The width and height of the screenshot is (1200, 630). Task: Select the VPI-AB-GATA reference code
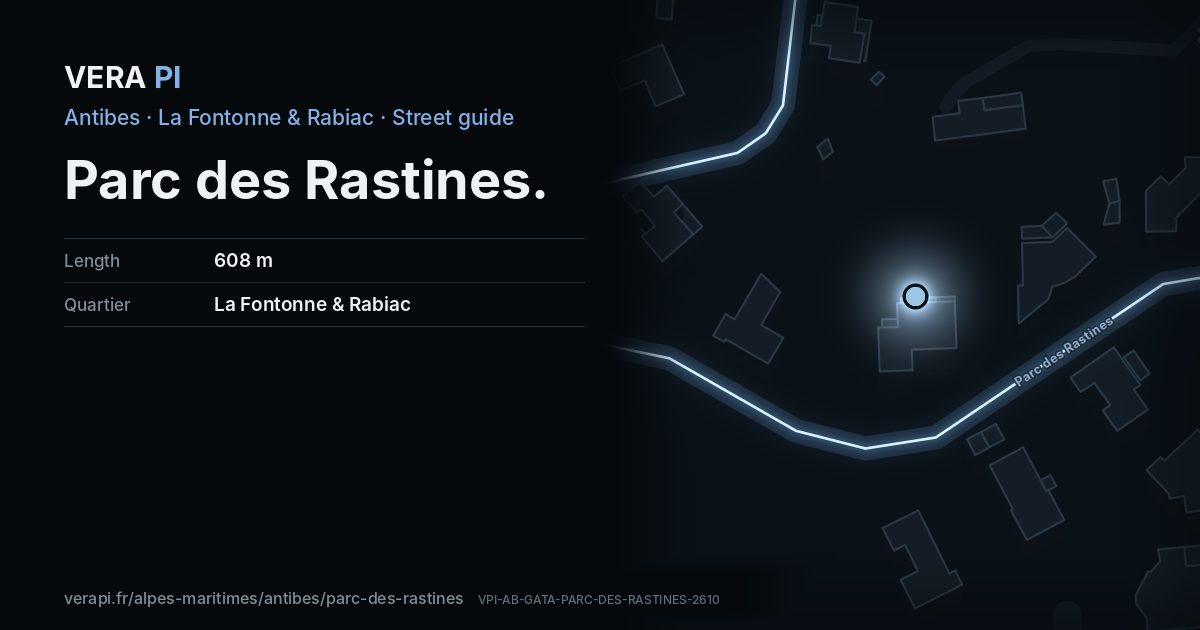pos(598,600)
